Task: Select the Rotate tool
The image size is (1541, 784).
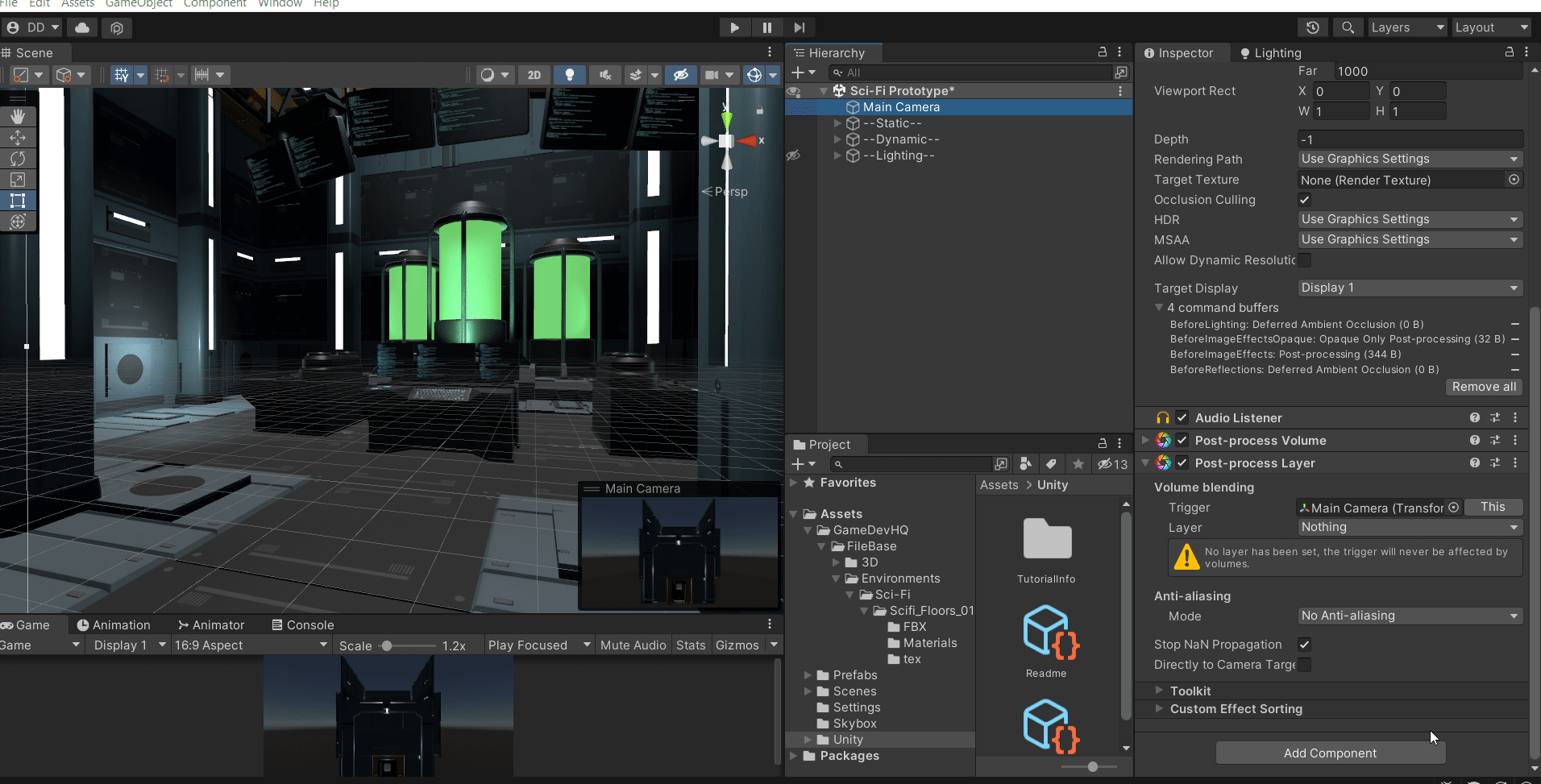Action: click(18, 159)
